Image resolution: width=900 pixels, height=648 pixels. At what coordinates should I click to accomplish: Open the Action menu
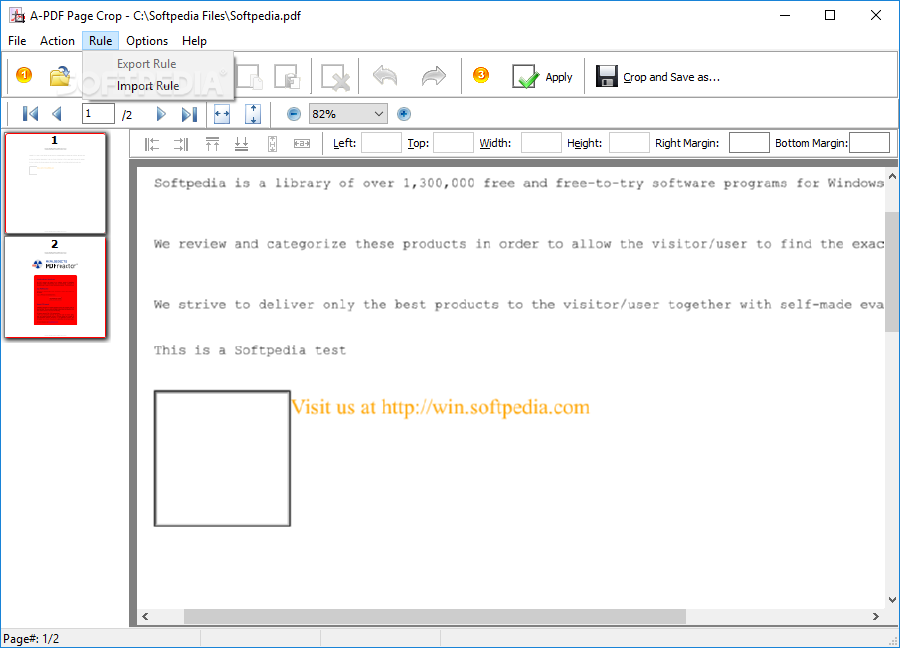[57, 41]
